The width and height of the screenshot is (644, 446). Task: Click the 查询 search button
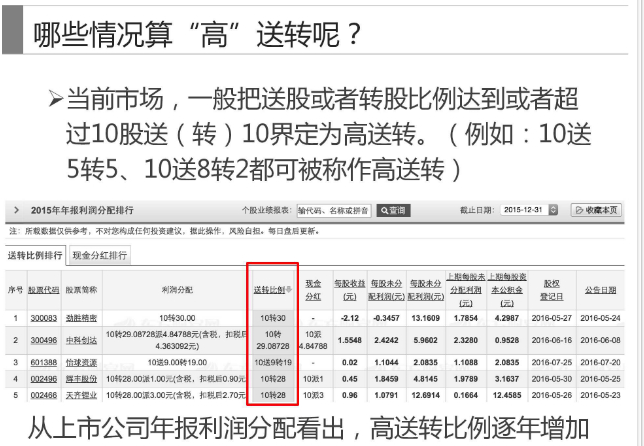click(x=393, y=211)
